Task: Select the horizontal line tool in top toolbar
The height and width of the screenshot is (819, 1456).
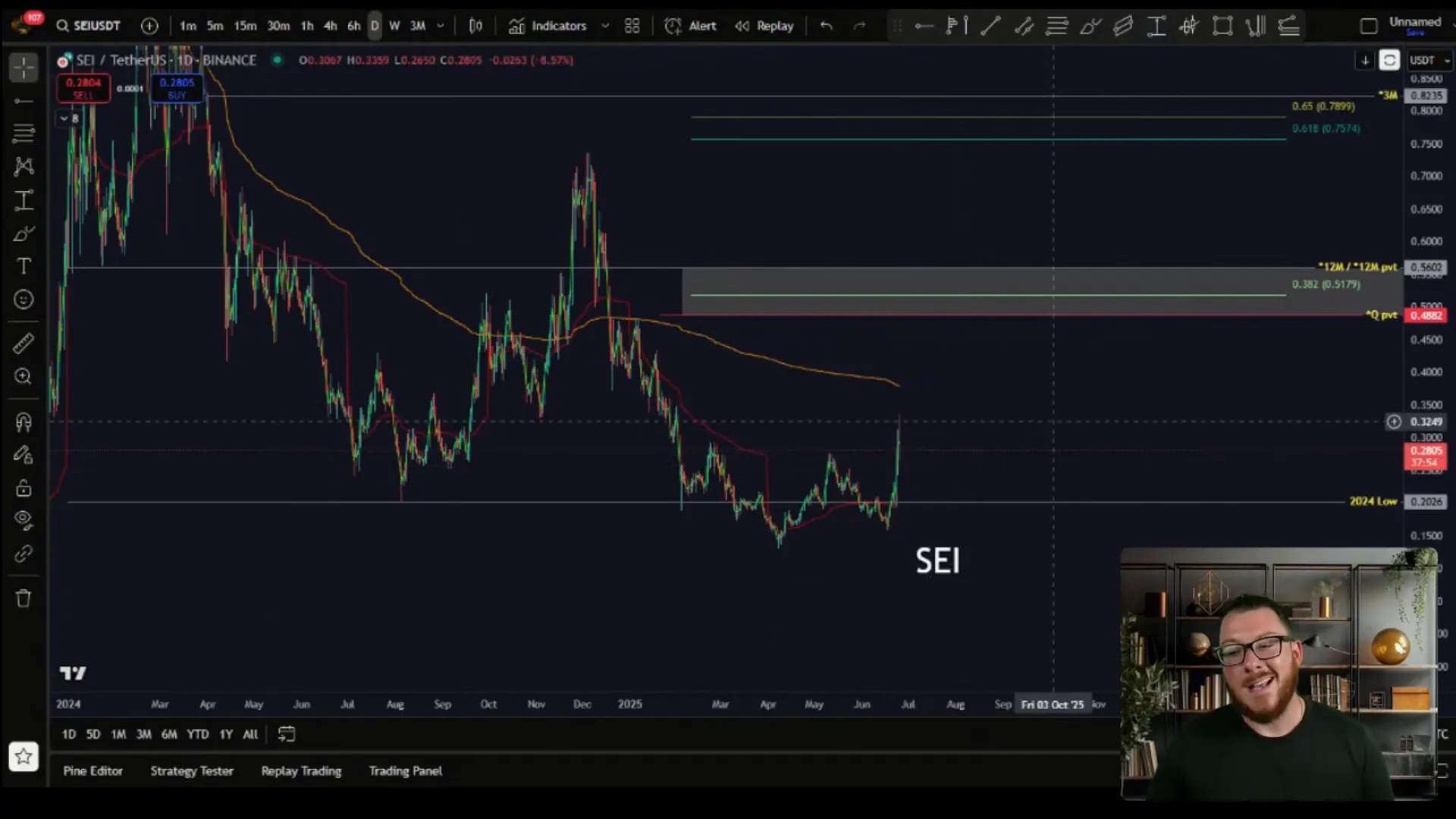Action: coord(924,27)
